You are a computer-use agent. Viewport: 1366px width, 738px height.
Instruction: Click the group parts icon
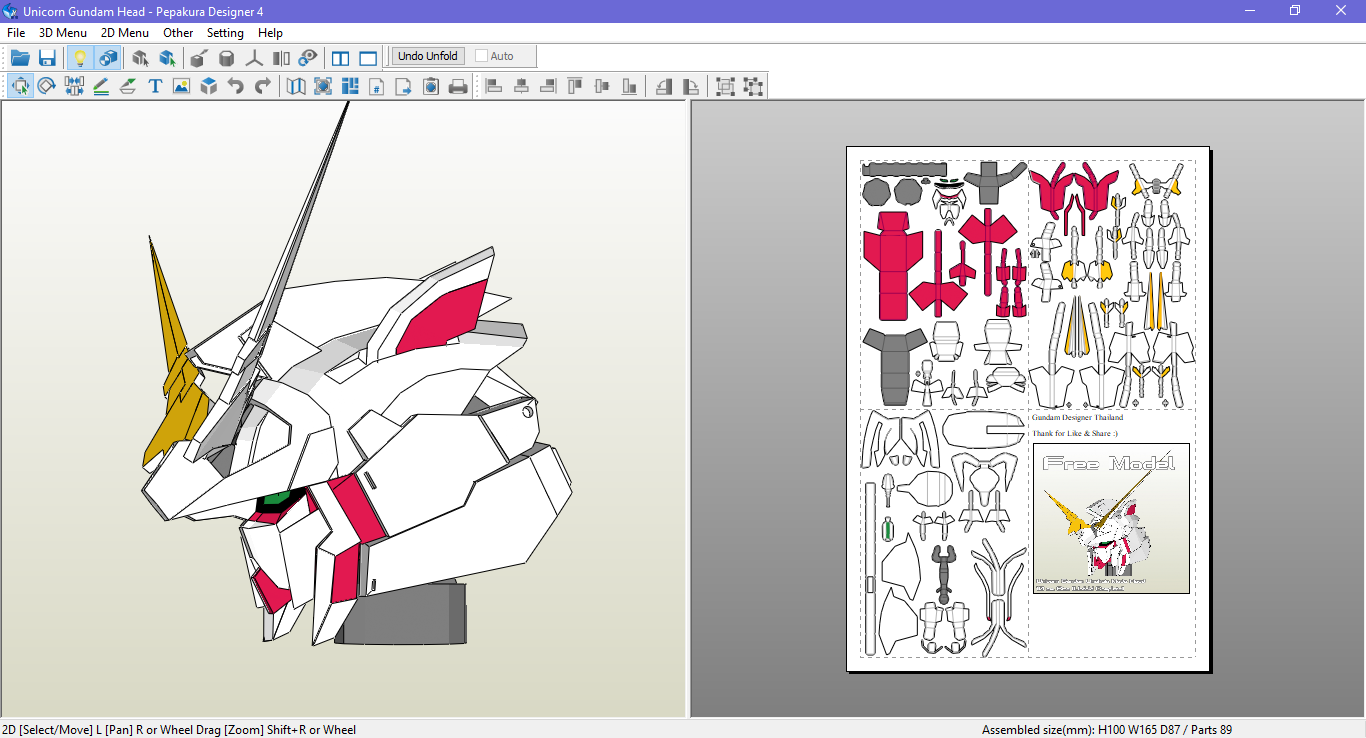[x=726, y=86]
